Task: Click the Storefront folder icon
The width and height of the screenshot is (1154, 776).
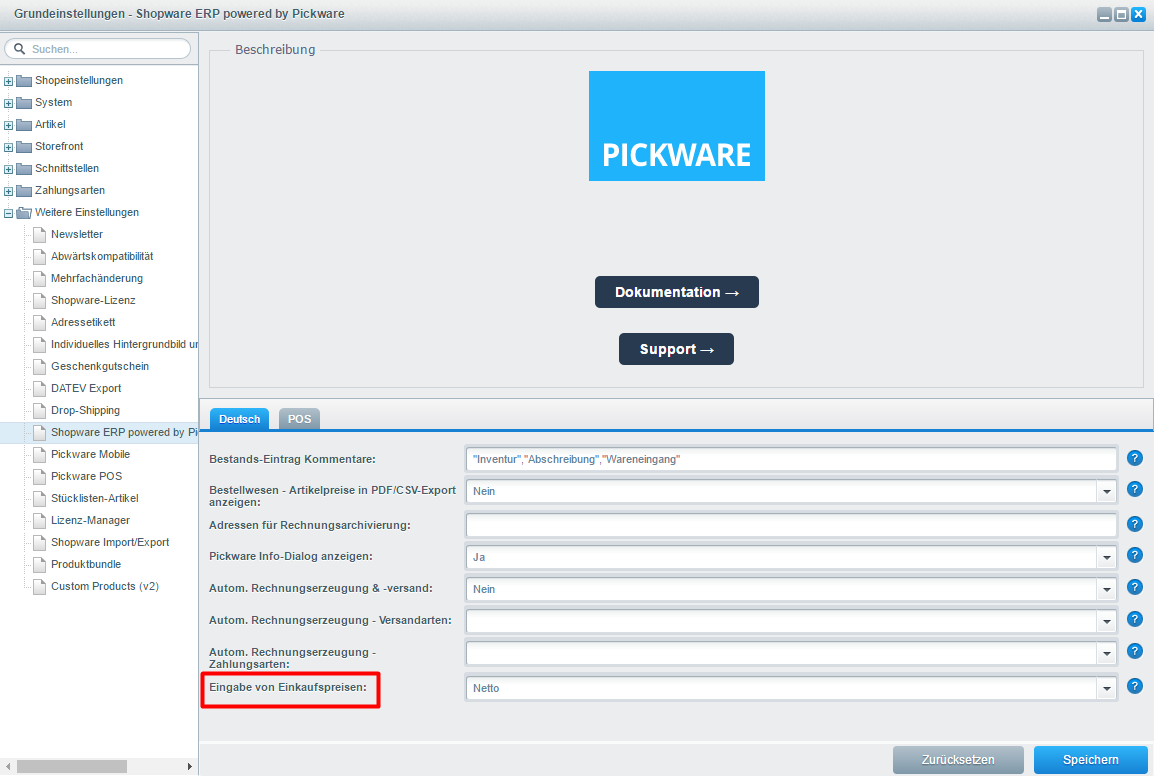Action: [x=24, y=147]
